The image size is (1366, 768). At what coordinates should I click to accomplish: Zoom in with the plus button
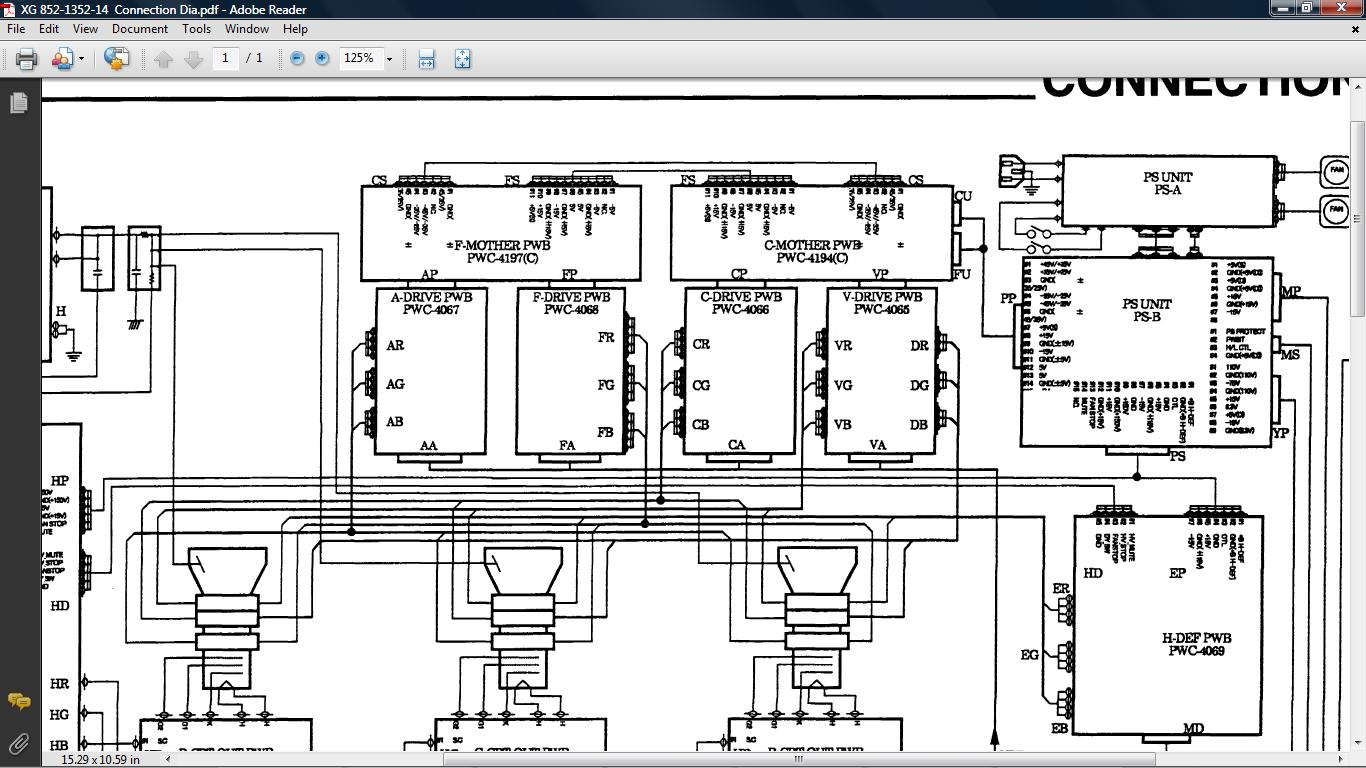click(322, 59)
